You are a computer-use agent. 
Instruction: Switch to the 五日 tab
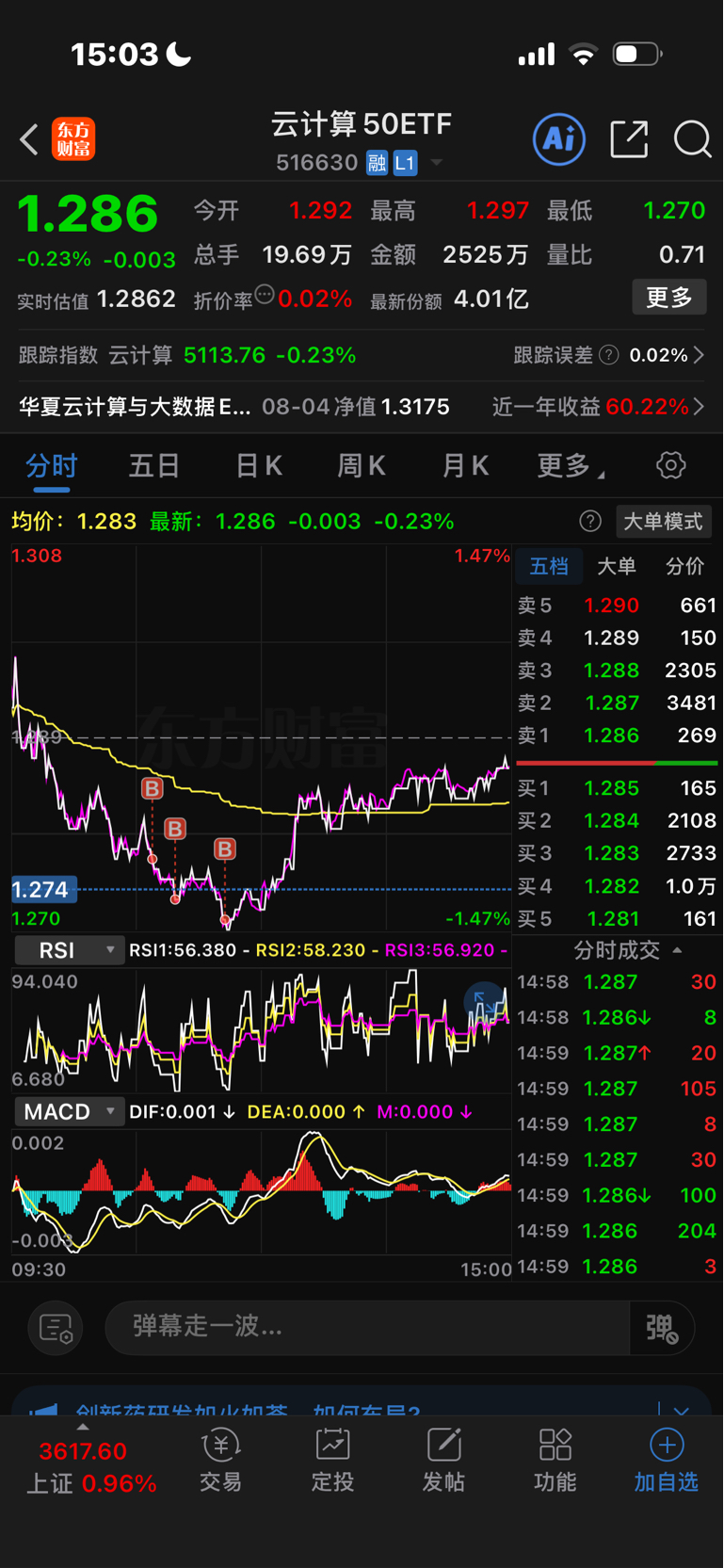(154, 465)
